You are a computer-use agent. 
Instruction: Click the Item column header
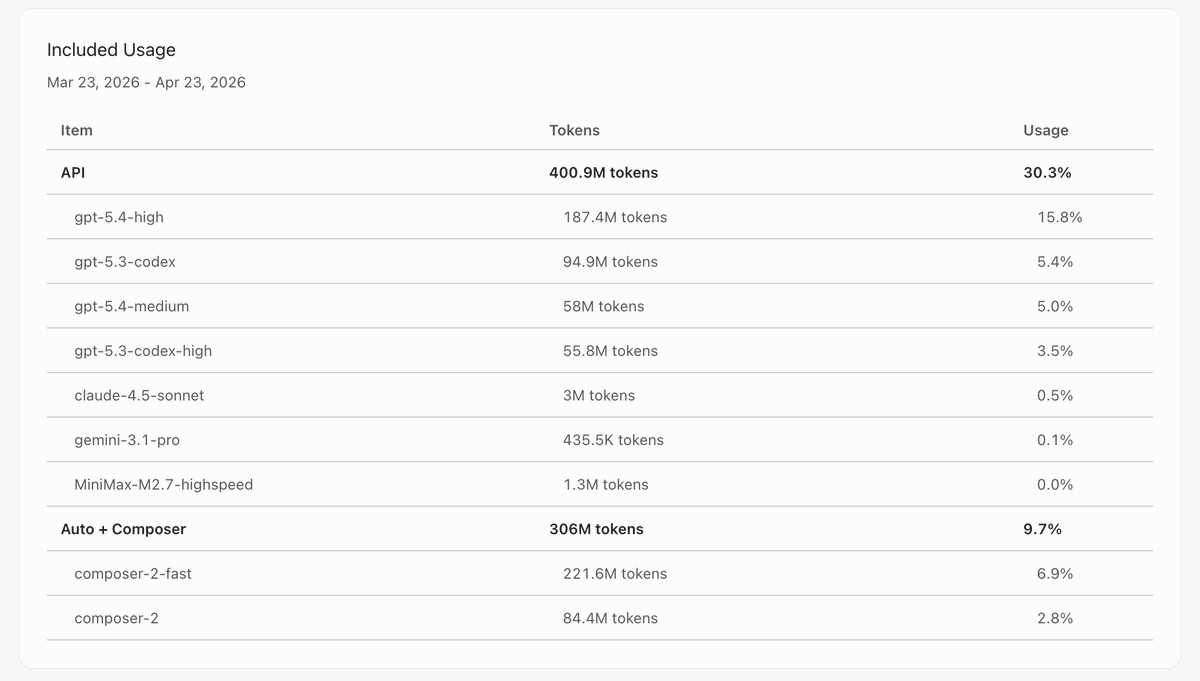77,130
